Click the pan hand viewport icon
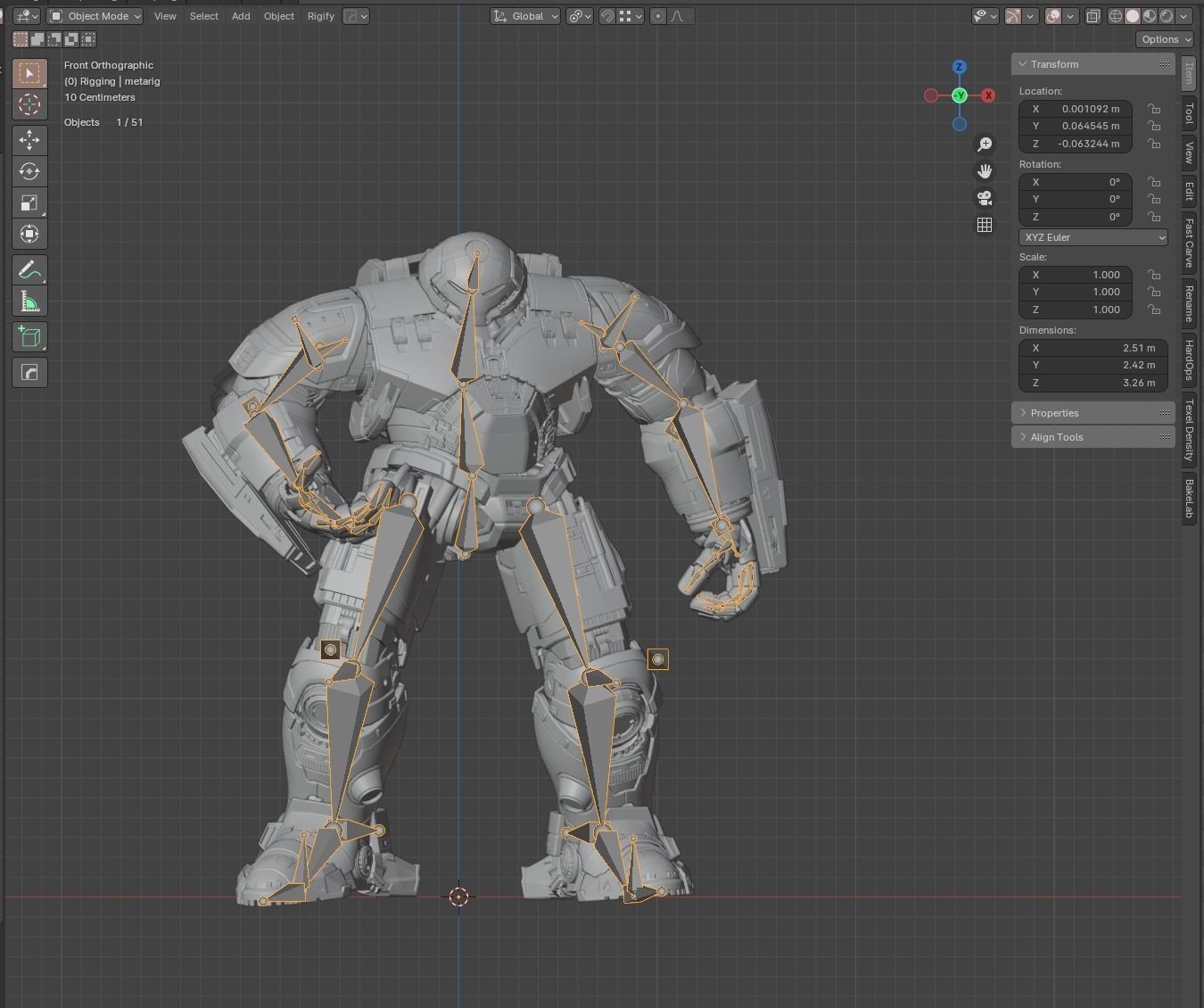This screenshot has height=1008, width=1204. pos(985,171)
